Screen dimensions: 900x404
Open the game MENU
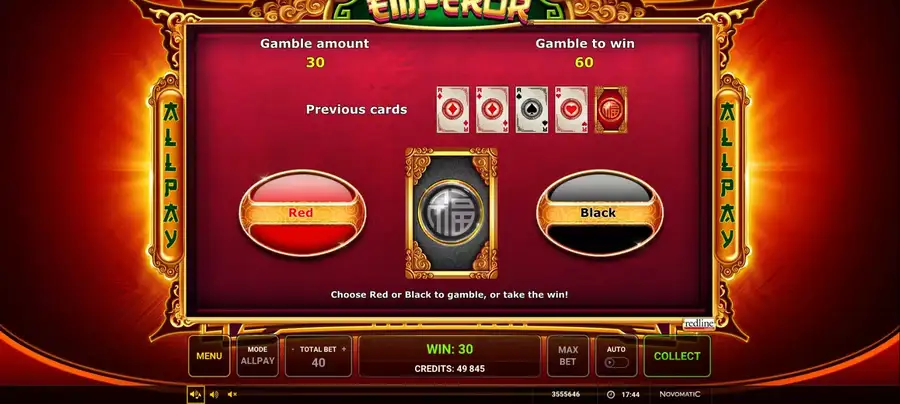pyautogui.click(x=209, y=356)
